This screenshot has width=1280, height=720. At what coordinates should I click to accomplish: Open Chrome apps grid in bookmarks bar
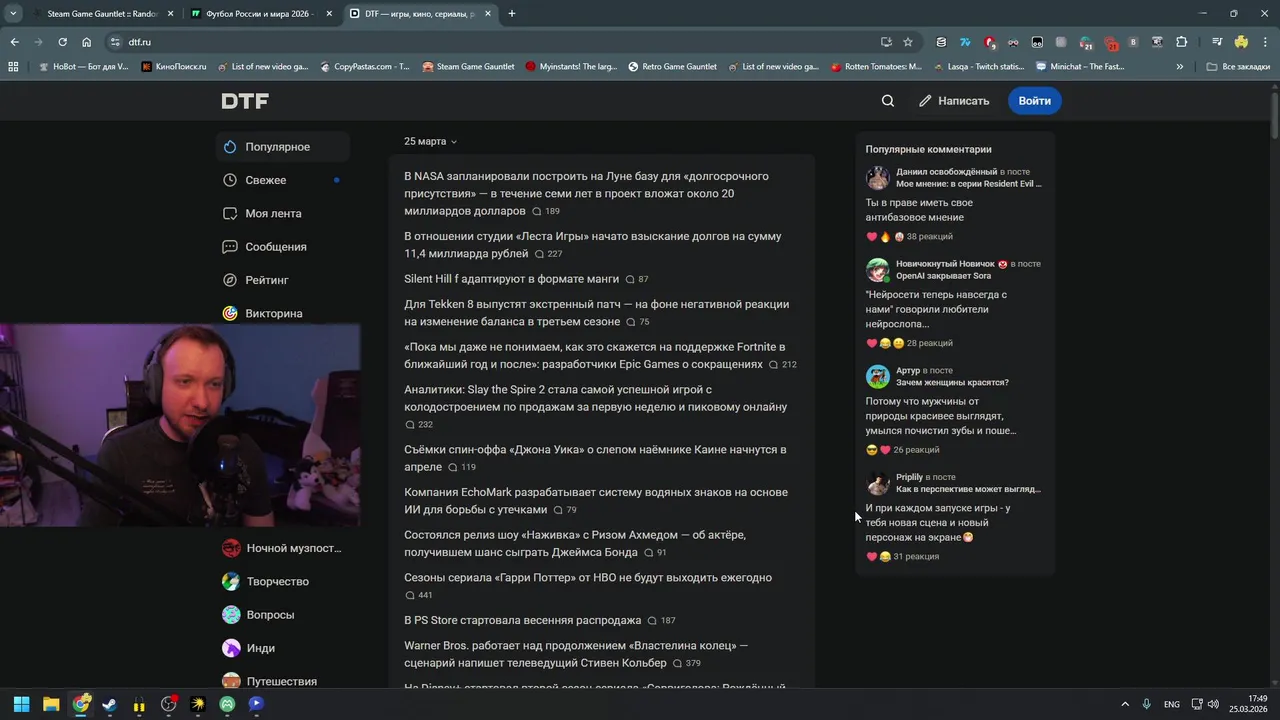(13, 67)
